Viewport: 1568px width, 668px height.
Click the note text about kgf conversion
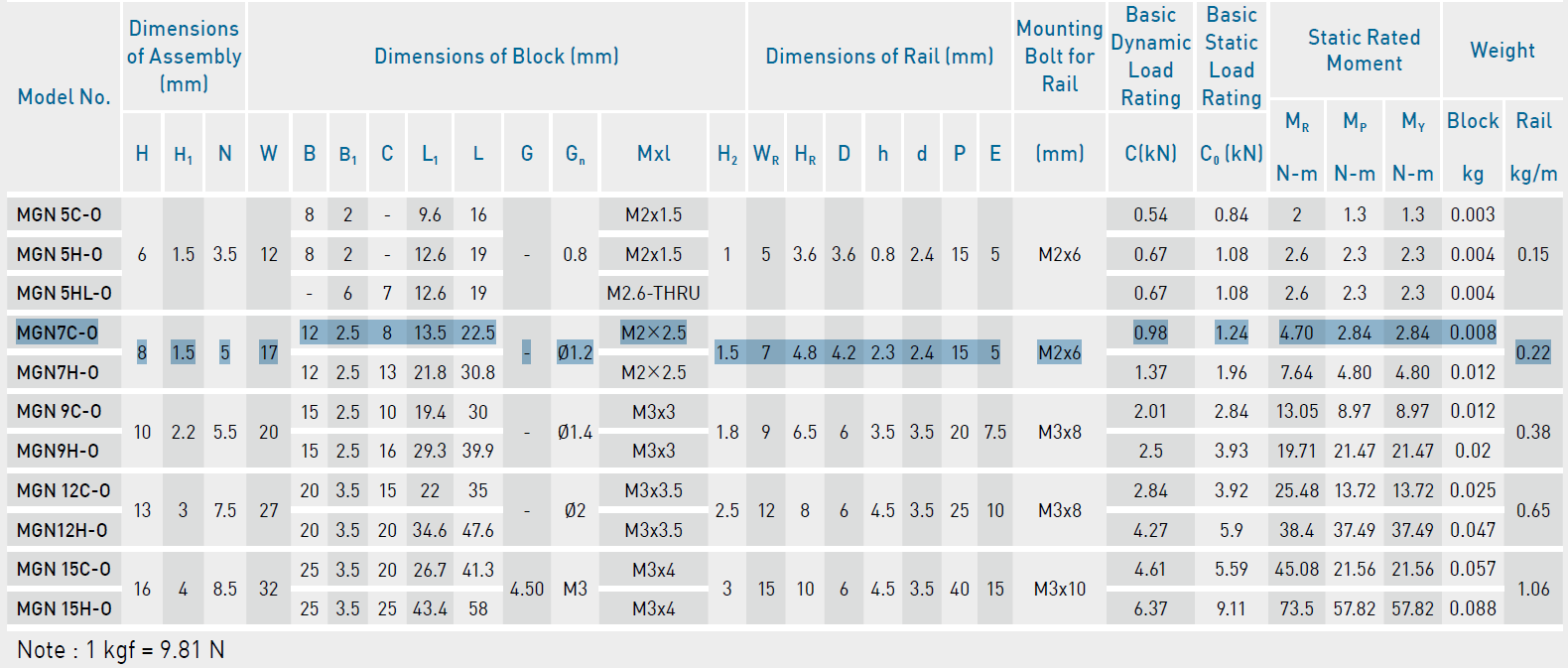point(121,650)
